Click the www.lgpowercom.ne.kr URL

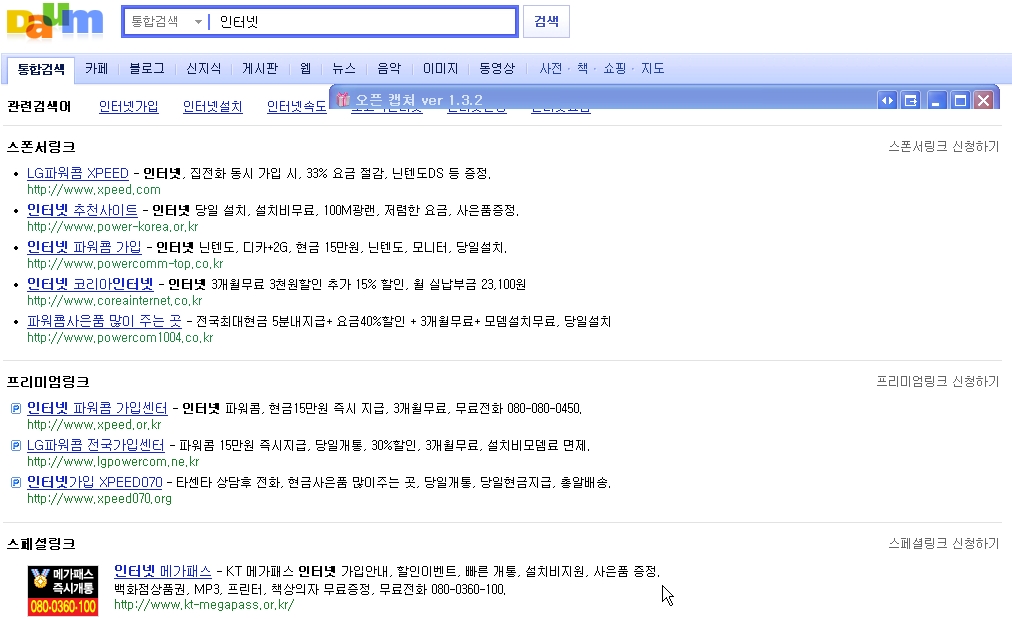tap(113, 462)
